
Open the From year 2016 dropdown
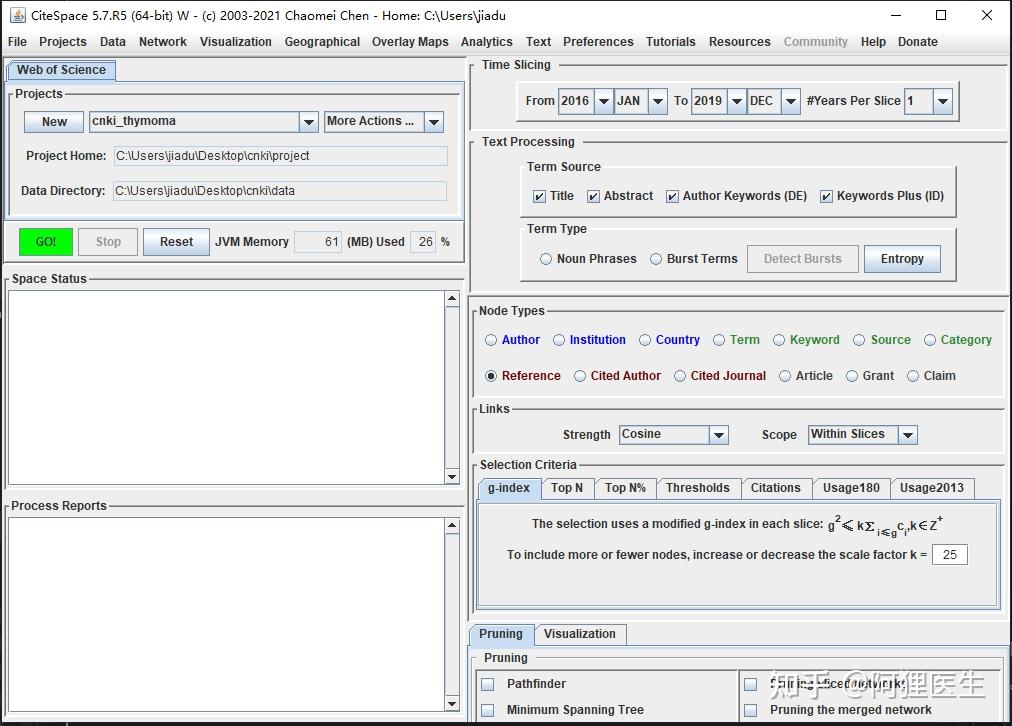pos(603,101)
